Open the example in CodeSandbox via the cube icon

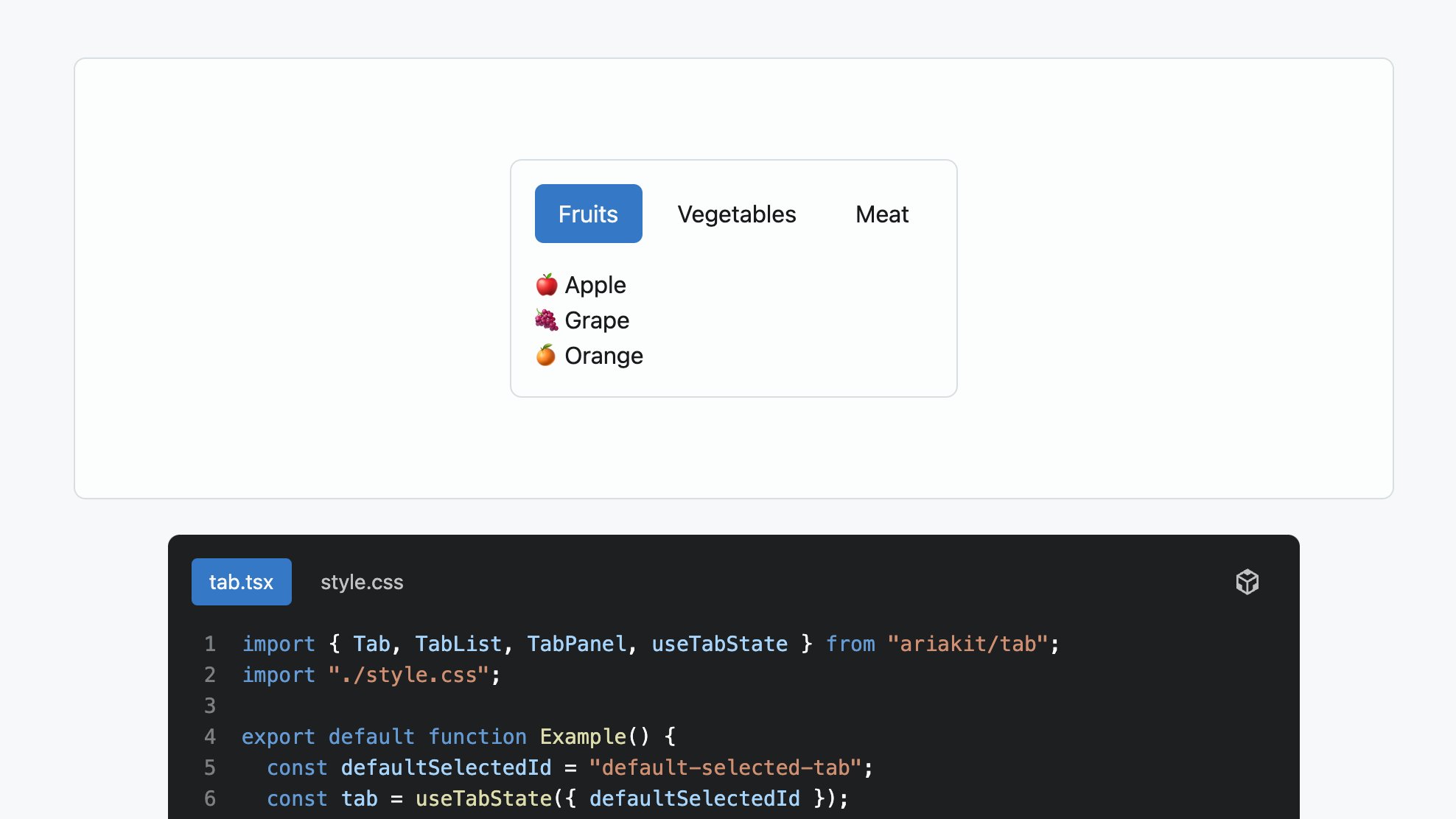tap(1247, 582)
